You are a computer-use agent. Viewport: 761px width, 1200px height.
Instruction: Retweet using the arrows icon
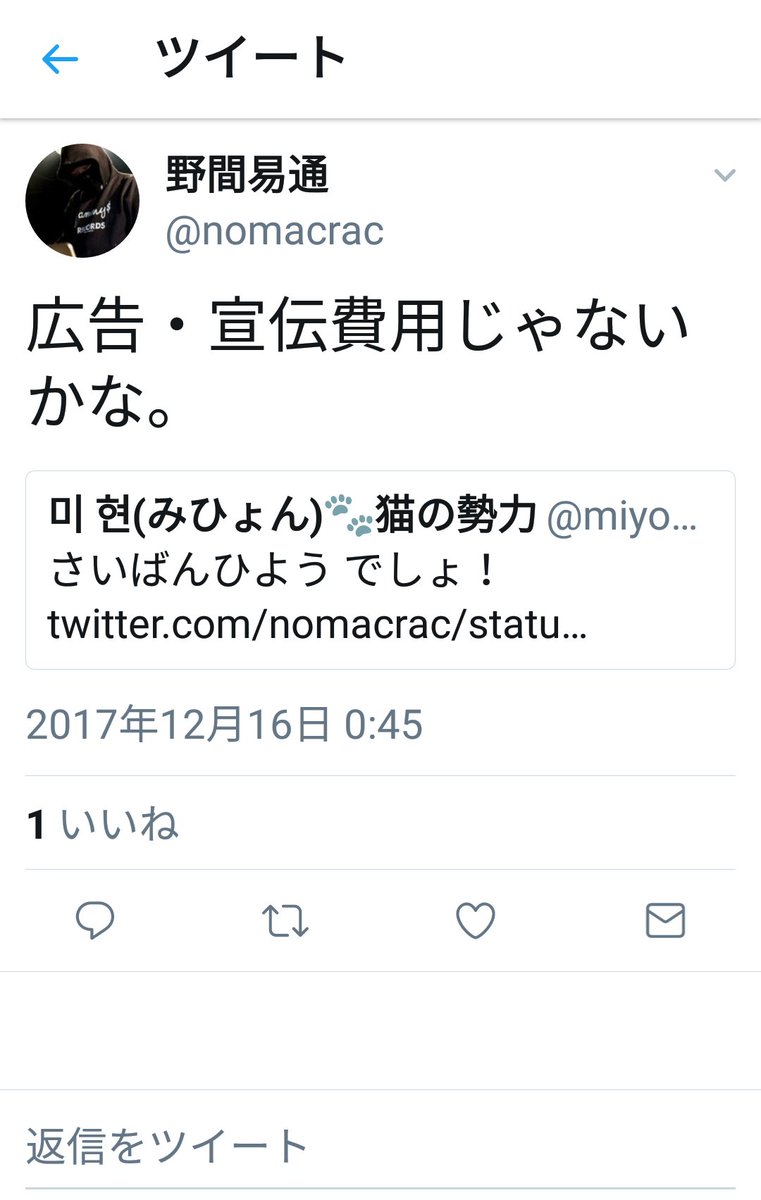point(285,921)
